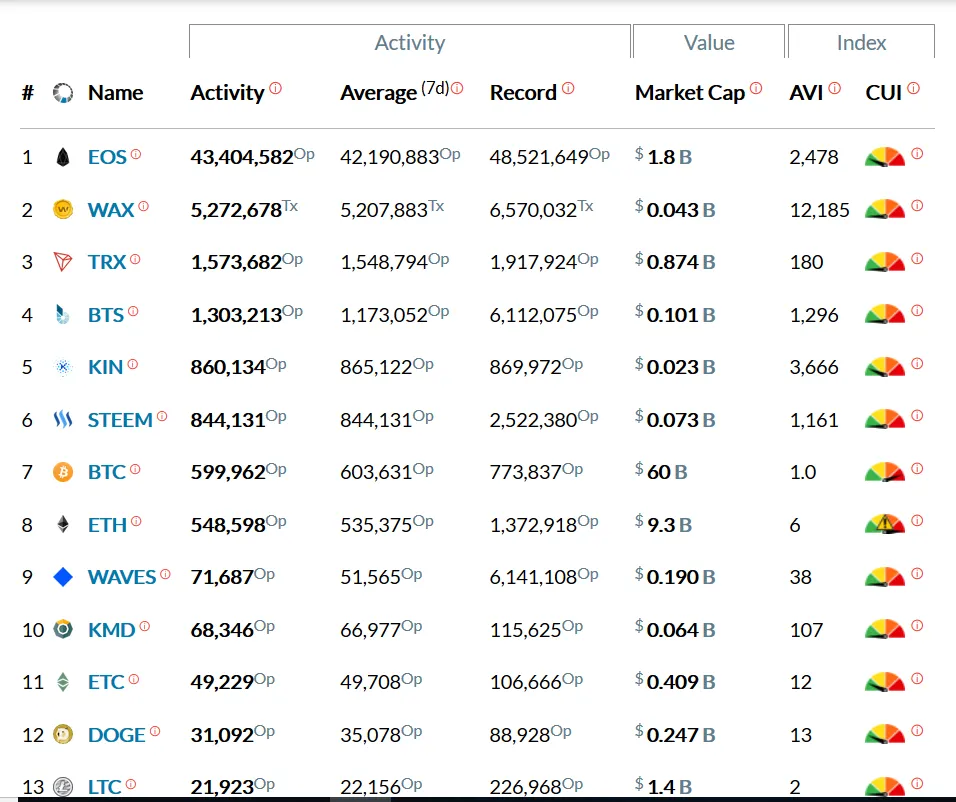
Task: Open the DOGE coin link
Action: [116, 734]
